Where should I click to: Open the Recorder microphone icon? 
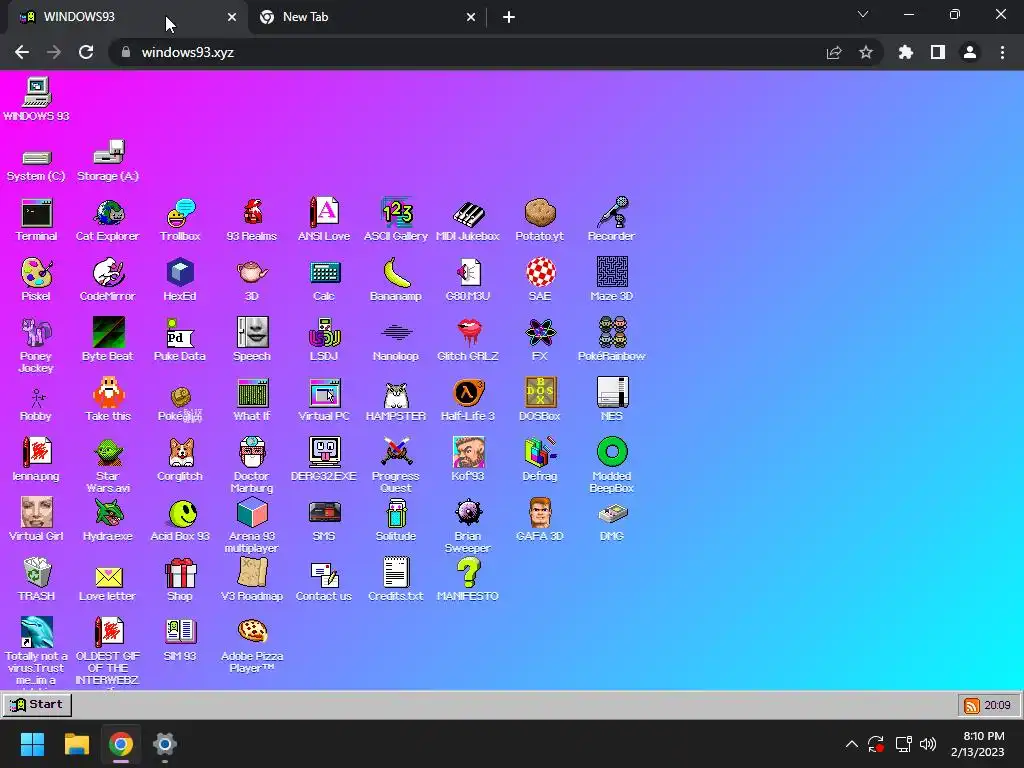tap(611, 220)
